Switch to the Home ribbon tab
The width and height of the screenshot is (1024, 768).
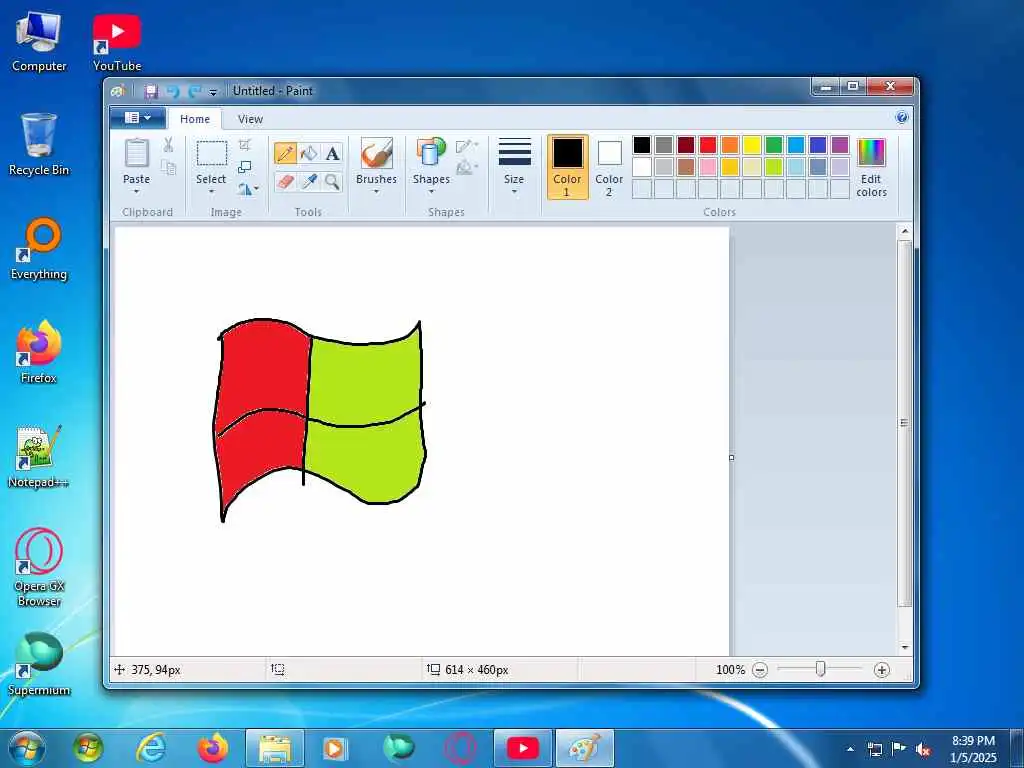point(195,119)
